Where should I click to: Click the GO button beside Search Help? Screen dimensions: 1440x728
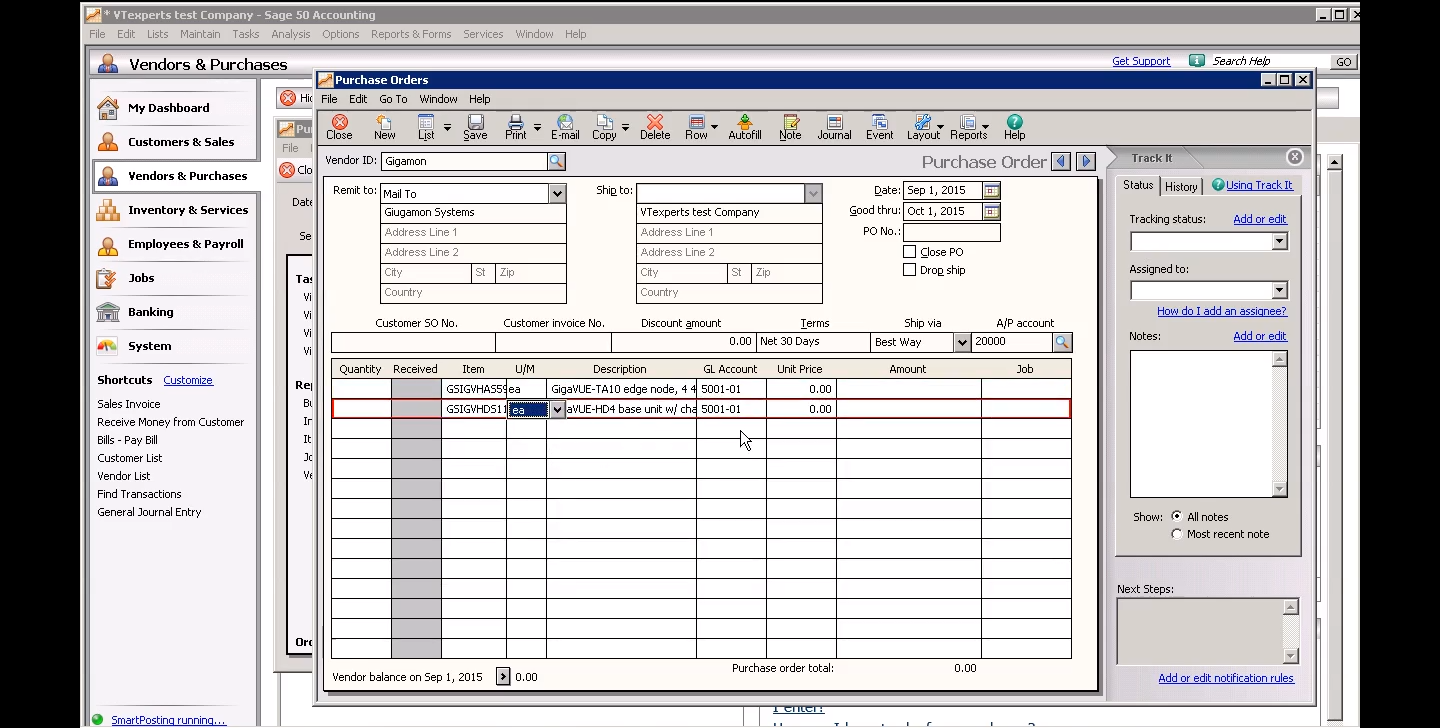(x=1344, y=62)
